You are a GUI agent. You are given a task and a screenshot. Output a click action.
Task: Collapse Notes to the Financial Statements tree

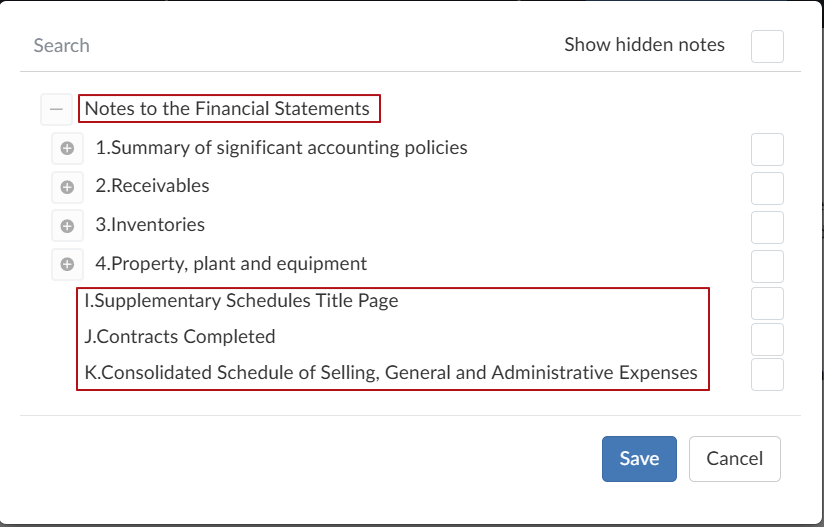tap(56, 109)
